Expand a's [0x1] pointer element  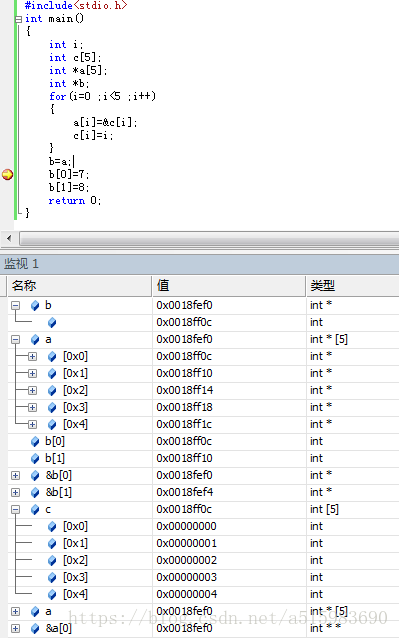coord(33,374)
